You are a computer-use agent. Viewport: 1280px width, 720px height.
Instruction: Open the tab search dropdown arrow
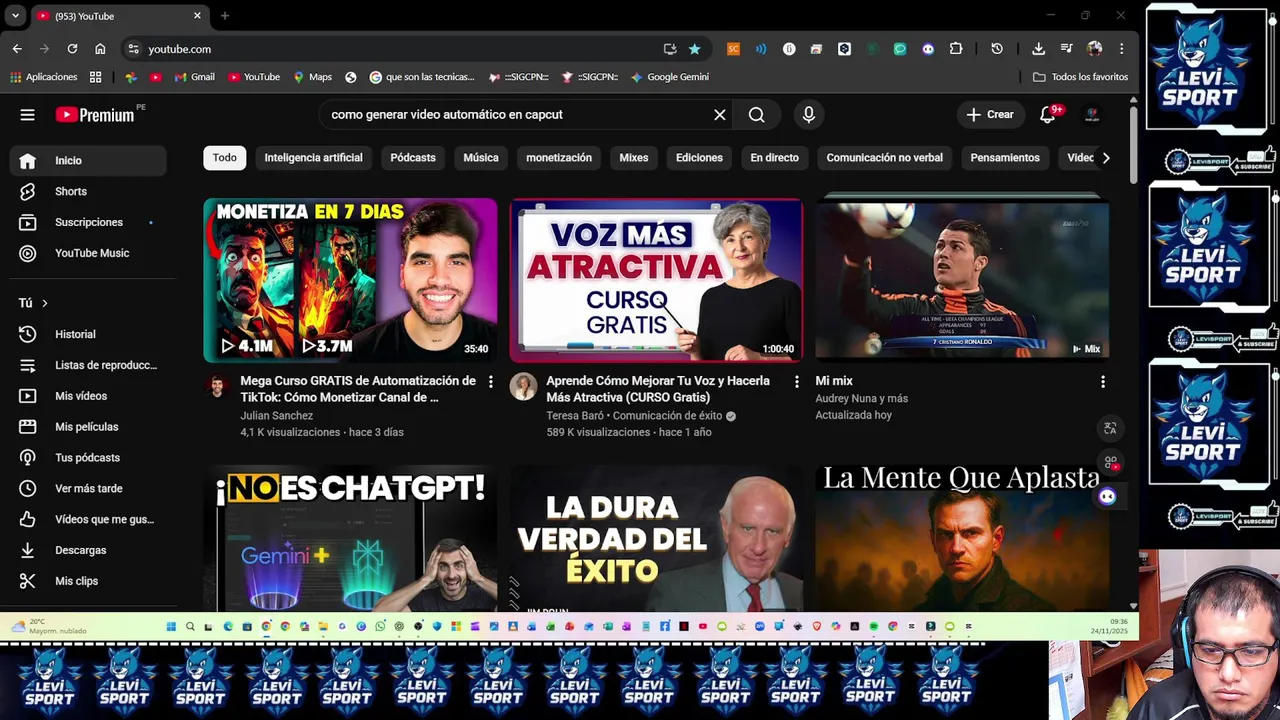click(x=15, y=16)
